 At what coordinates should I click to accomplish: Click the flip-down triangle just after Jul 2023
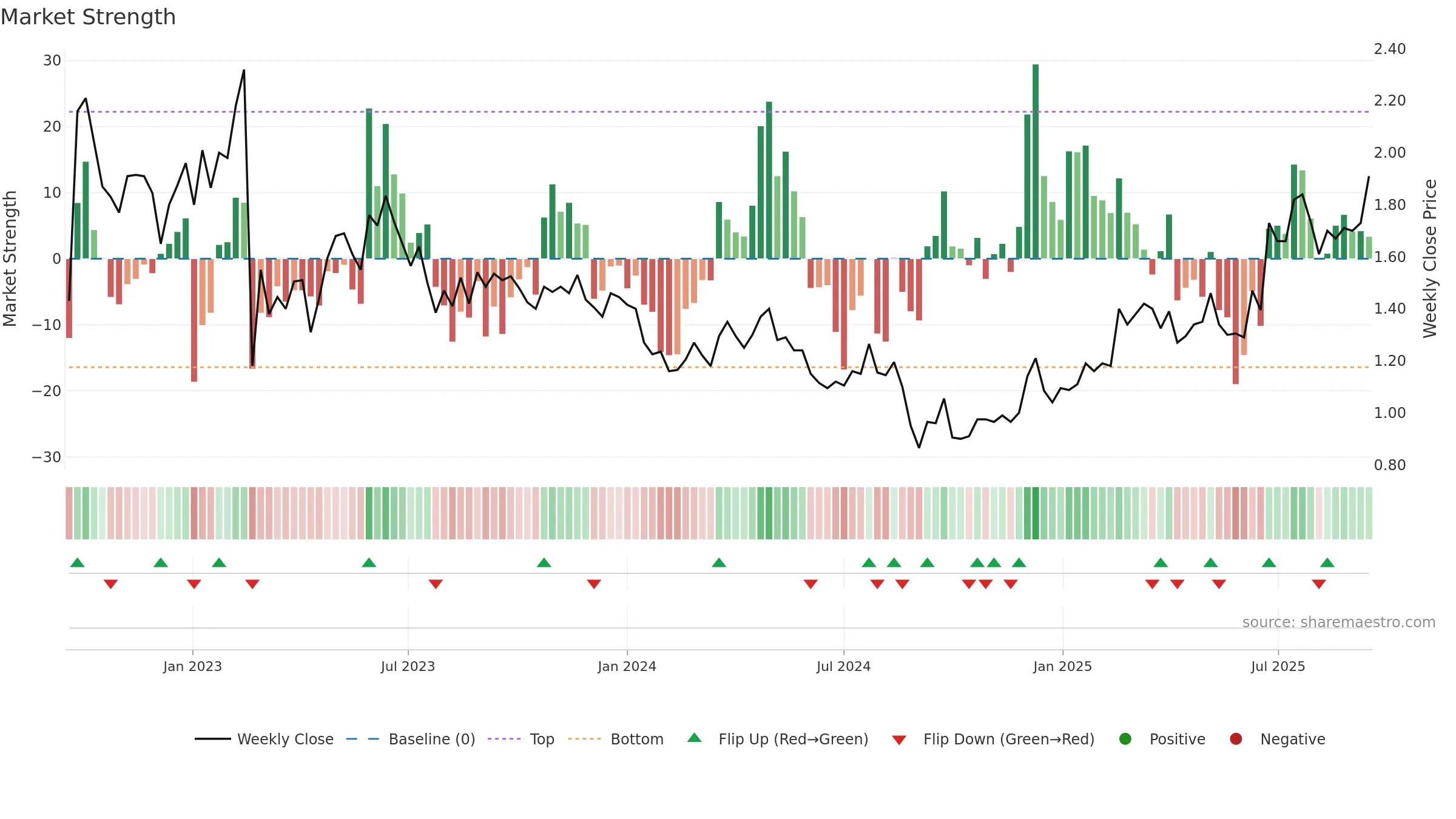point(436,584)
